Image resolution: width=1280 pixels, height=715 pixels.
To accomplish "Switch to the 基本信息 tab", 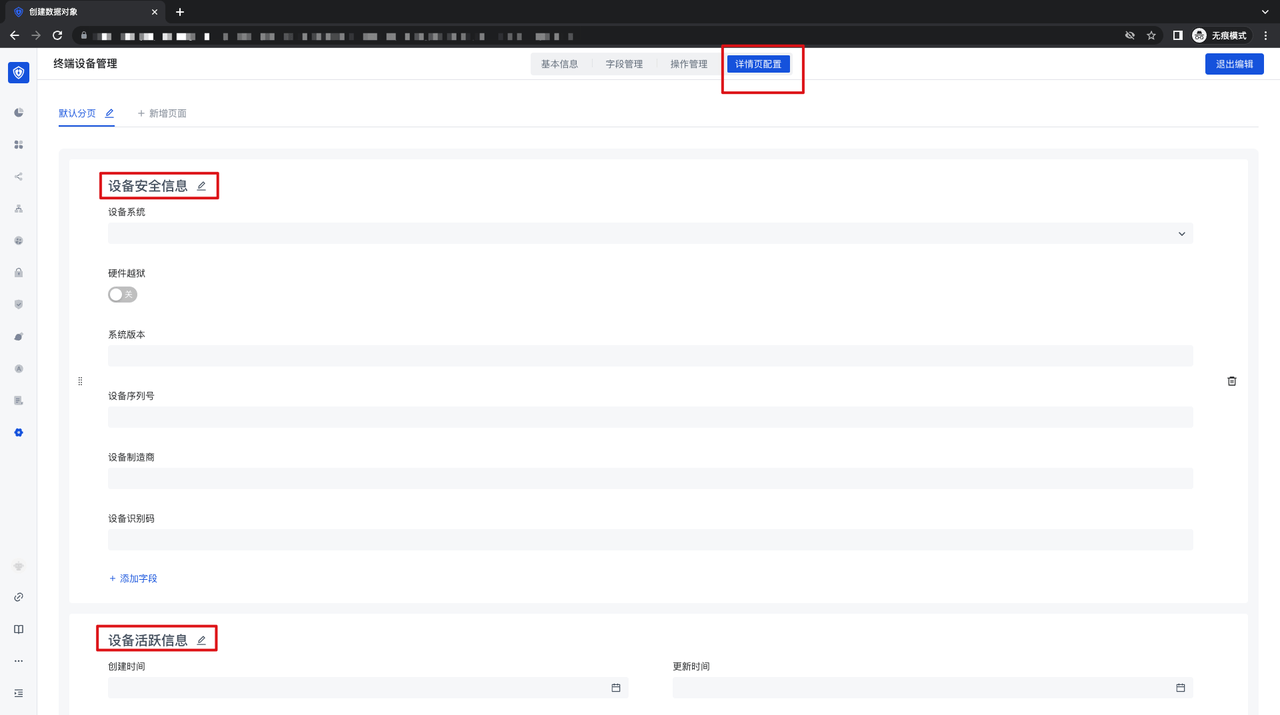I will [x=559, y=64].
